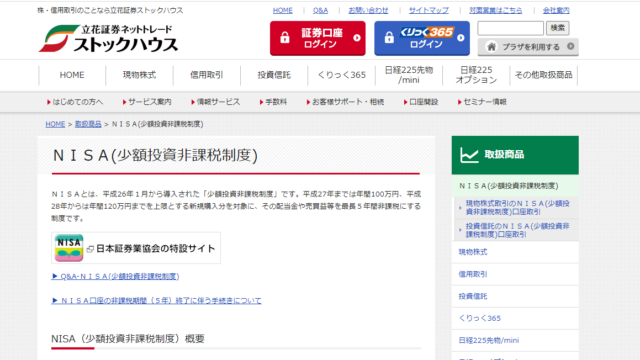The height and width of the screenshot is (360, 640).
Task: Open 日経225先物/mini in sidebar list
Action: [x=515, y=340]
